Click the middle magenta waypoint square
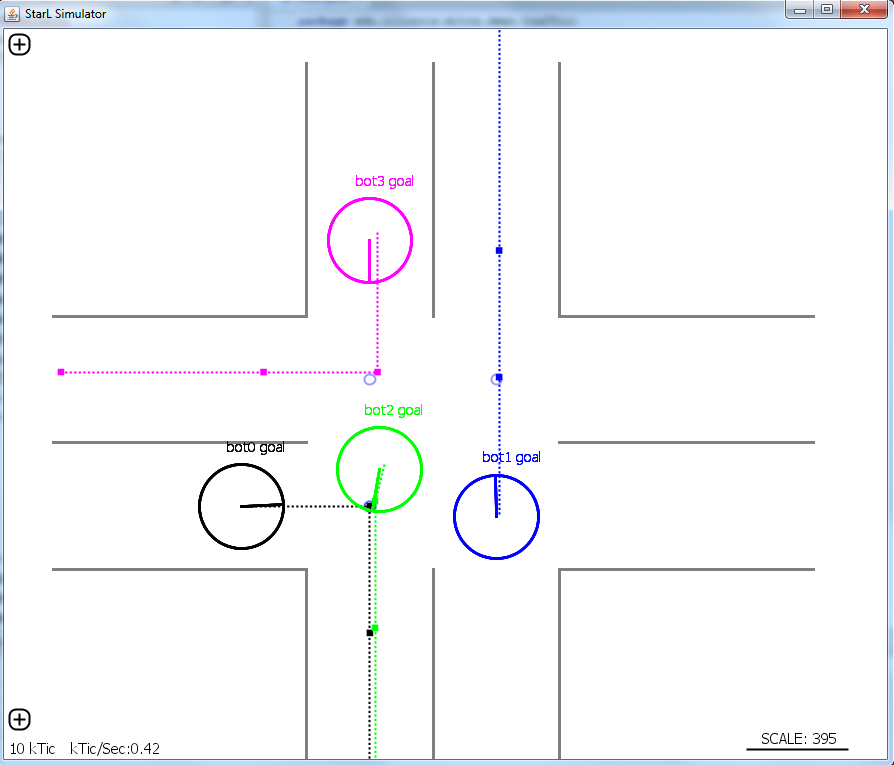 pyautogui.click(x=263, y=372)
